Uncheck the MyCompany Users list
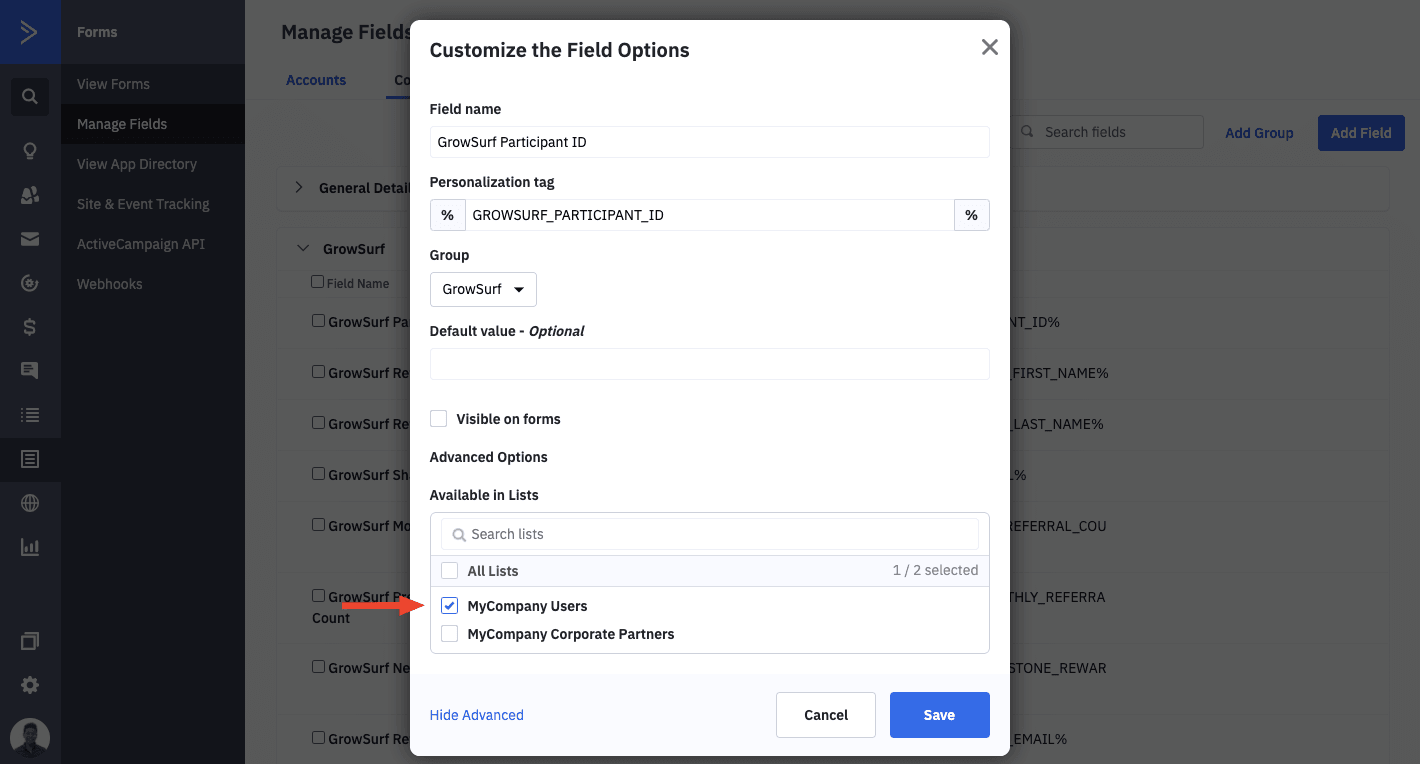Image resolution: width=1420 pixels, height=764 pixels. [x=449, y=605]
